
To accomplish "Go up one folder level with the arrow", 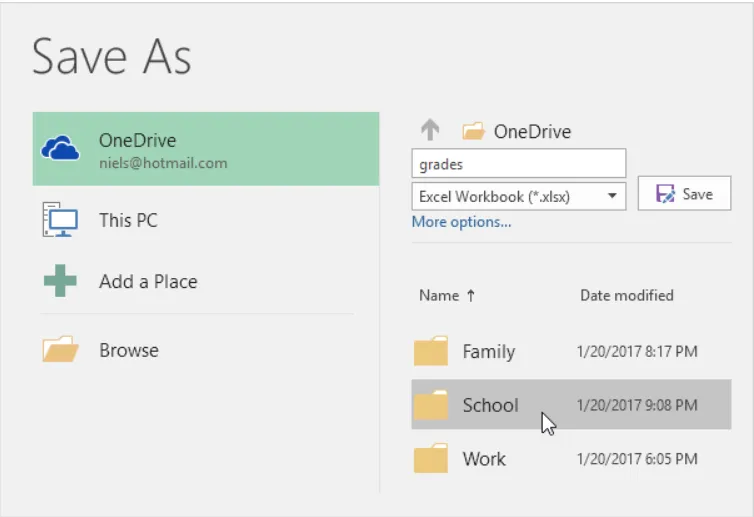I will pos(429,131).
